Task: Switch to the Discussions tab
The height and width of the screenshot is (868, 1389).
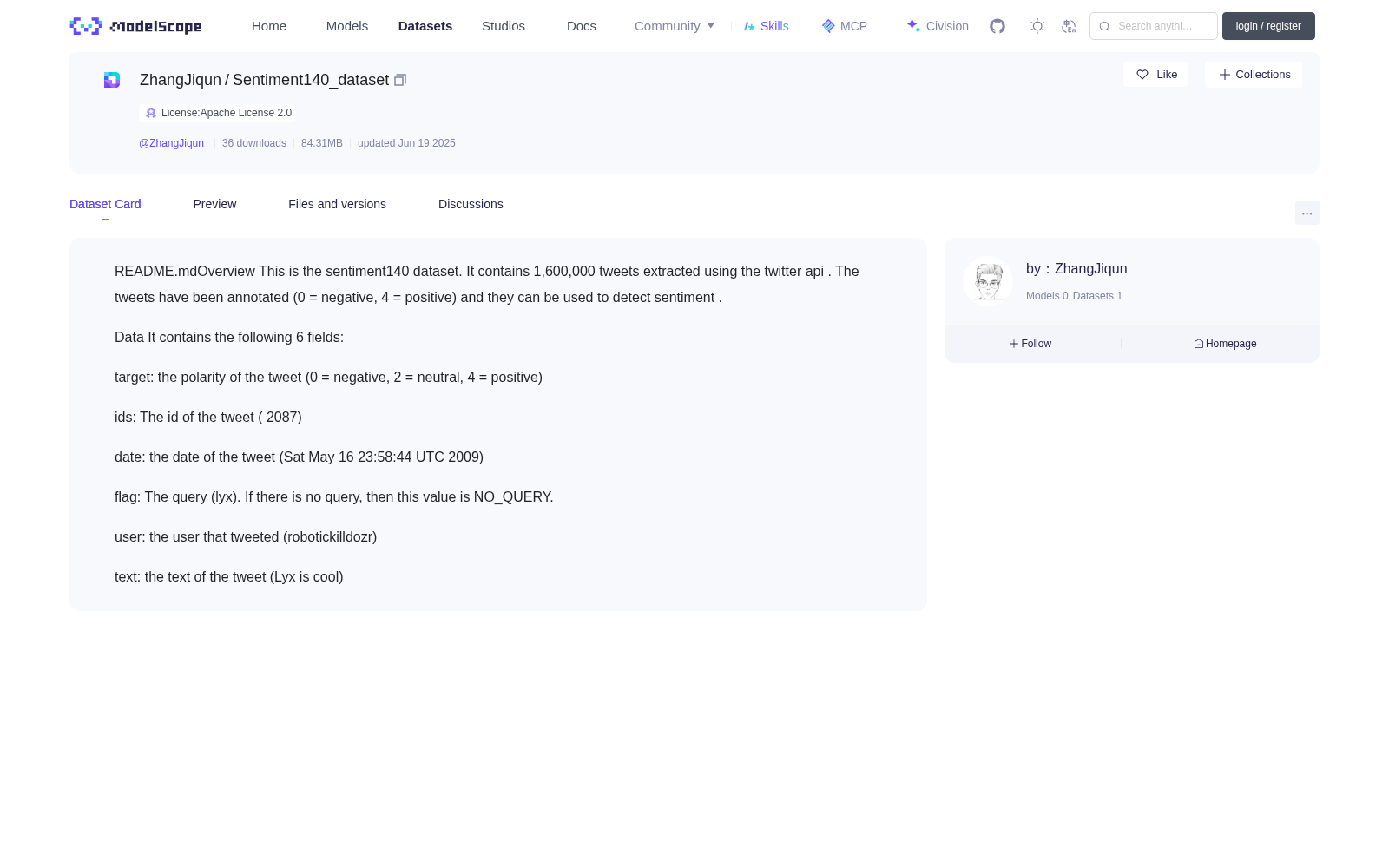Action: tap(471, 204)
